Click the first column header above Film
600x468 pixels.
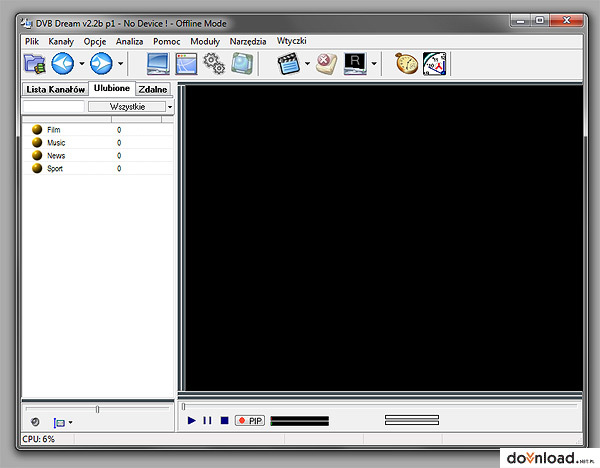(x=67, y=119)
